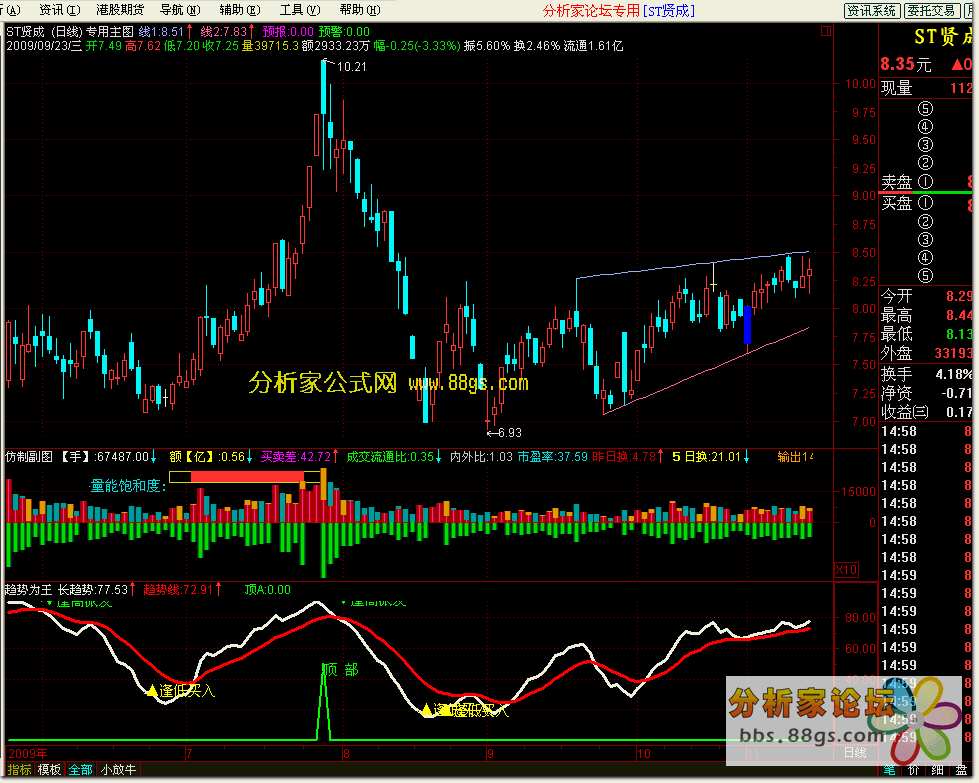Select the 全部 tab
The image size is (979, 783).
click(81, 770)
